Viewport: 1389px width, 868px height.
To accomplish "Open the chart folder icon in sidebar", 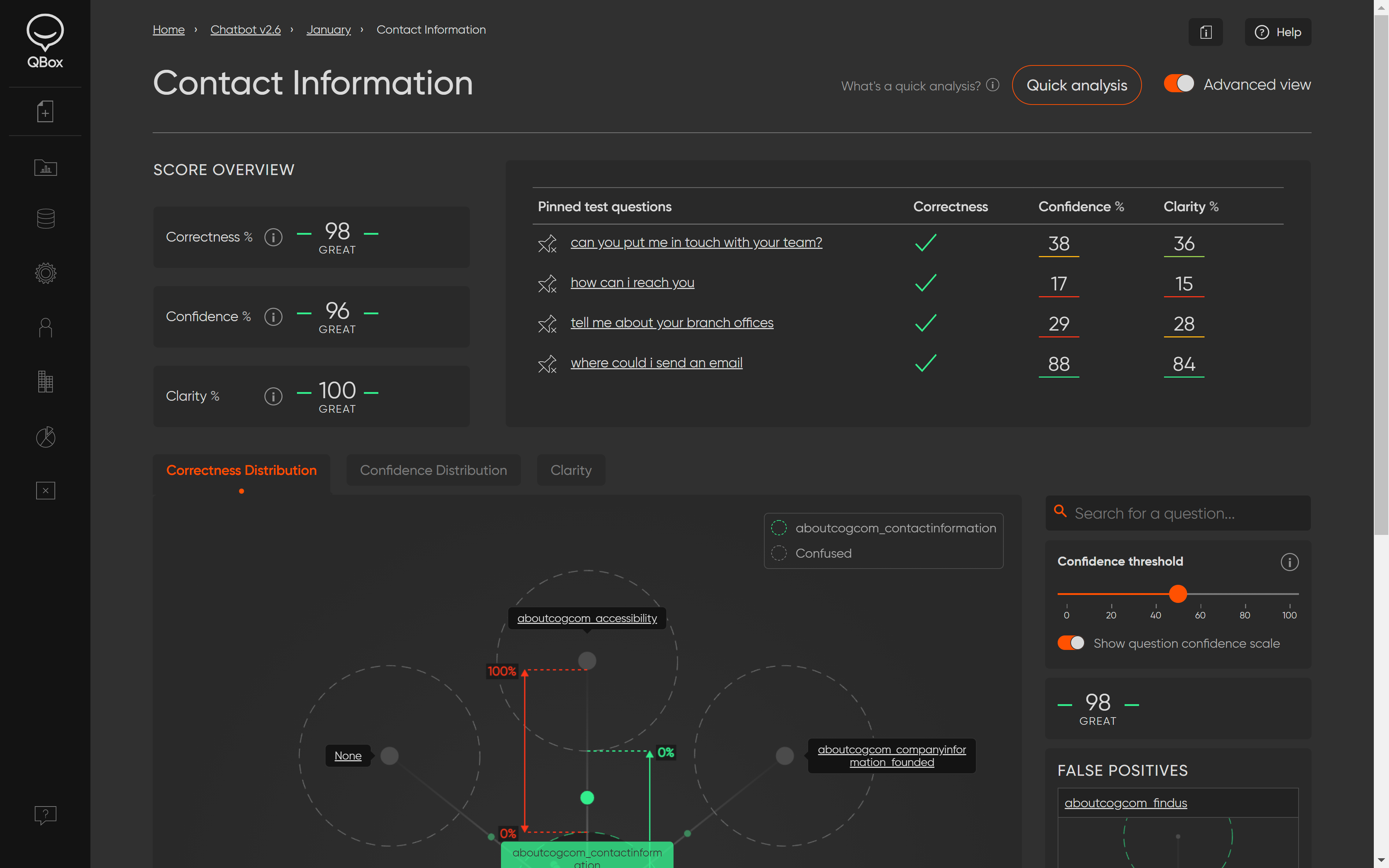I will pos(45,167).
